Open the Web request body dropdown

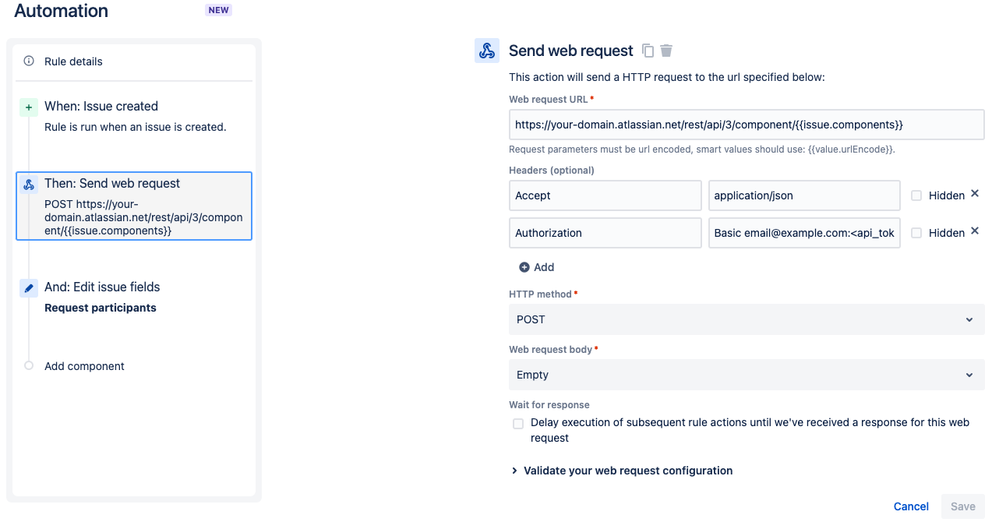(746, 375)
